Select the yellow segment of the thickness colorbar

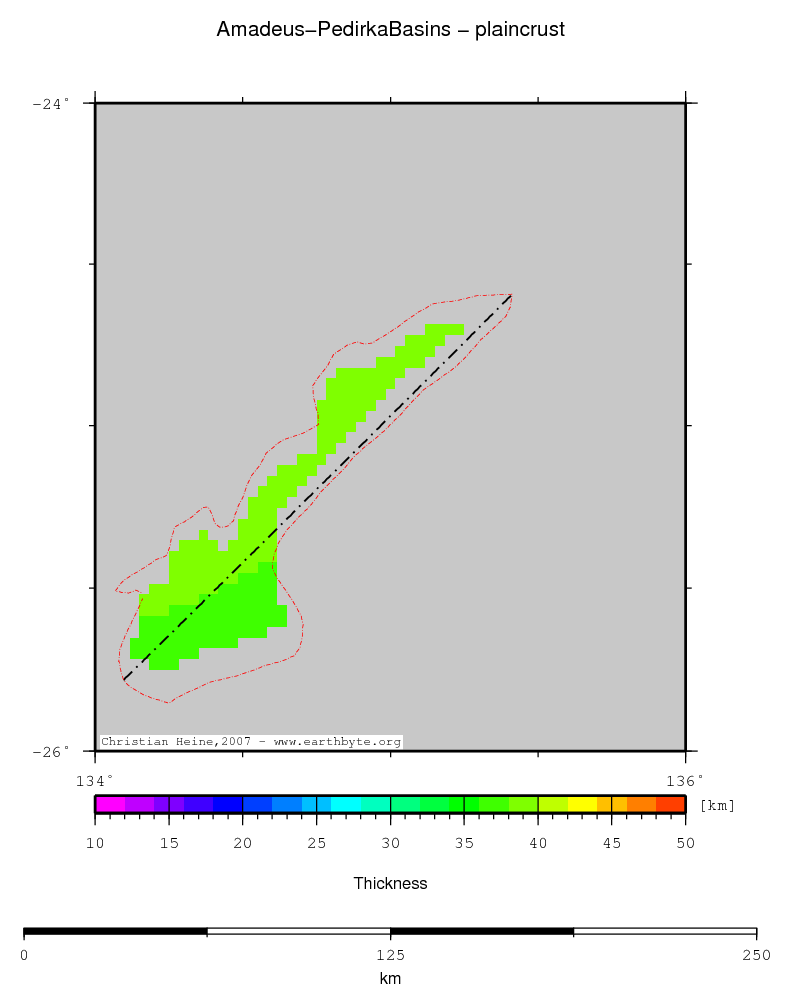click(582, 804)
